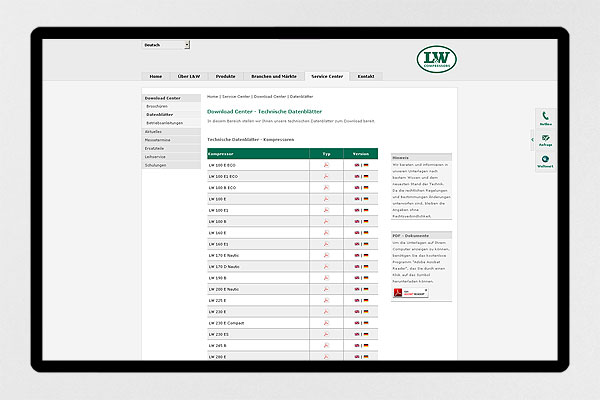Viewport: 600px width, 400px height.
Task: Click the English flag for LW 100 B
Action: 357,221
